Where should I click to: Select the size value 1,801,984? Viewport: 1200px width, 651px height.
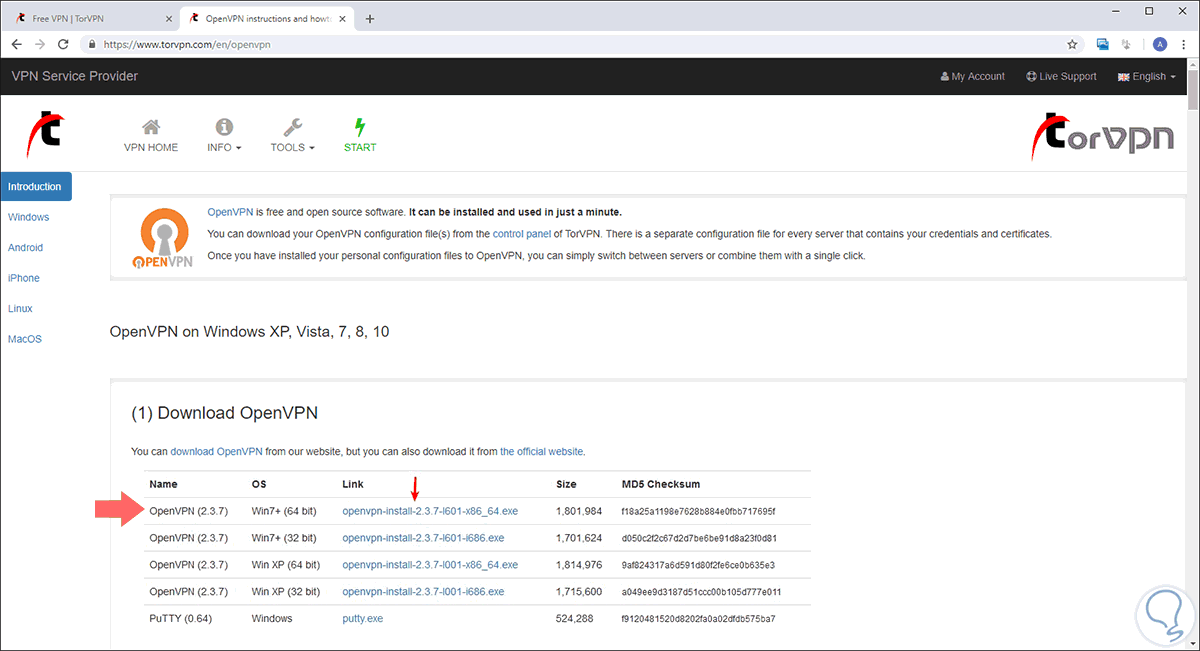[x=579, y=511]
